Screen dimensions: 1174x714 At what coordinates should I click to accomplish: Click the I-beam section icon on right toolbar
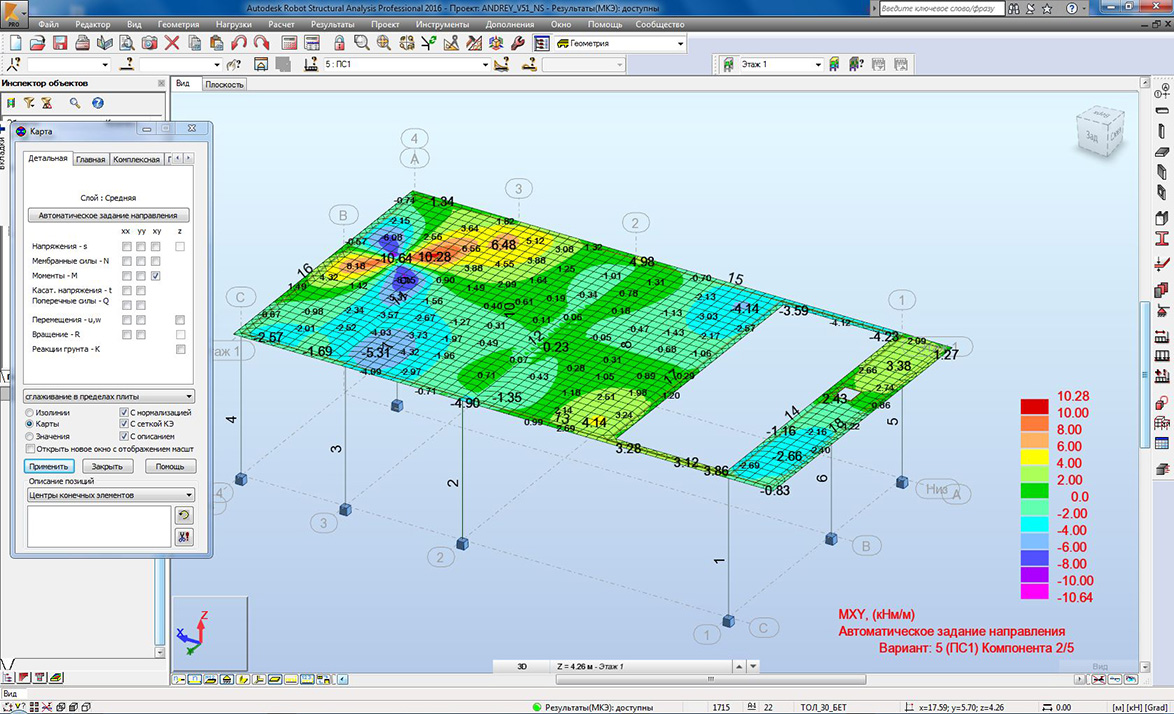[x=1162, y=239]
